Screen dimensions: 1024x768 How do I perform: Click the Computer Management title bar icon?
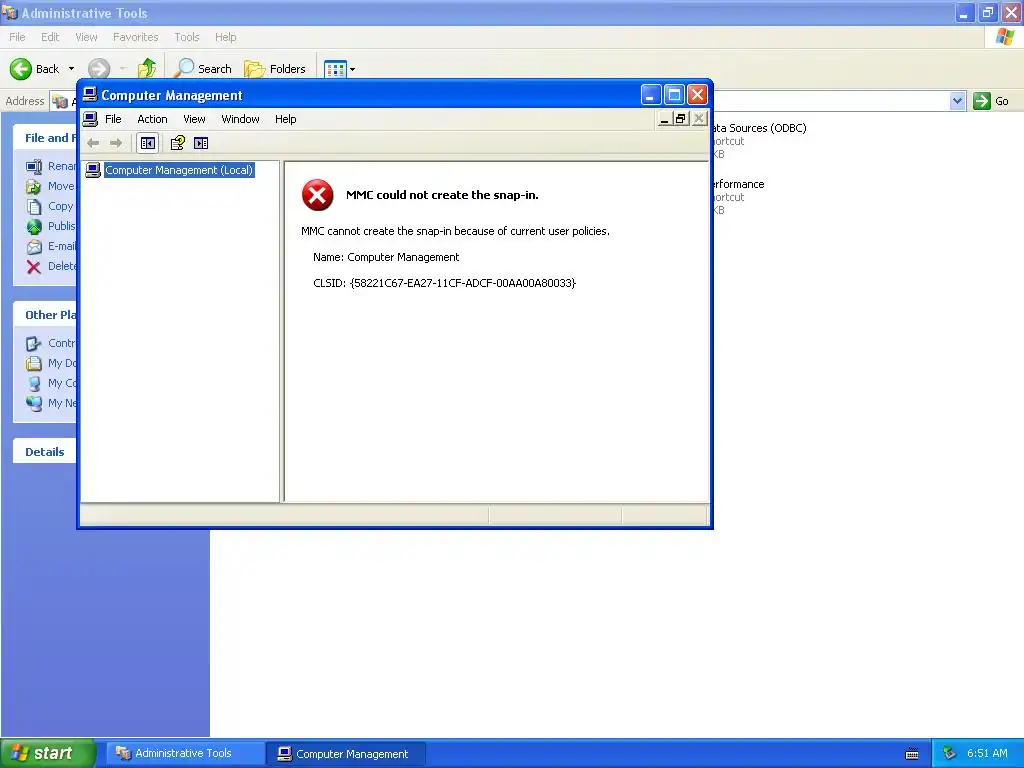tap(90, 95)
